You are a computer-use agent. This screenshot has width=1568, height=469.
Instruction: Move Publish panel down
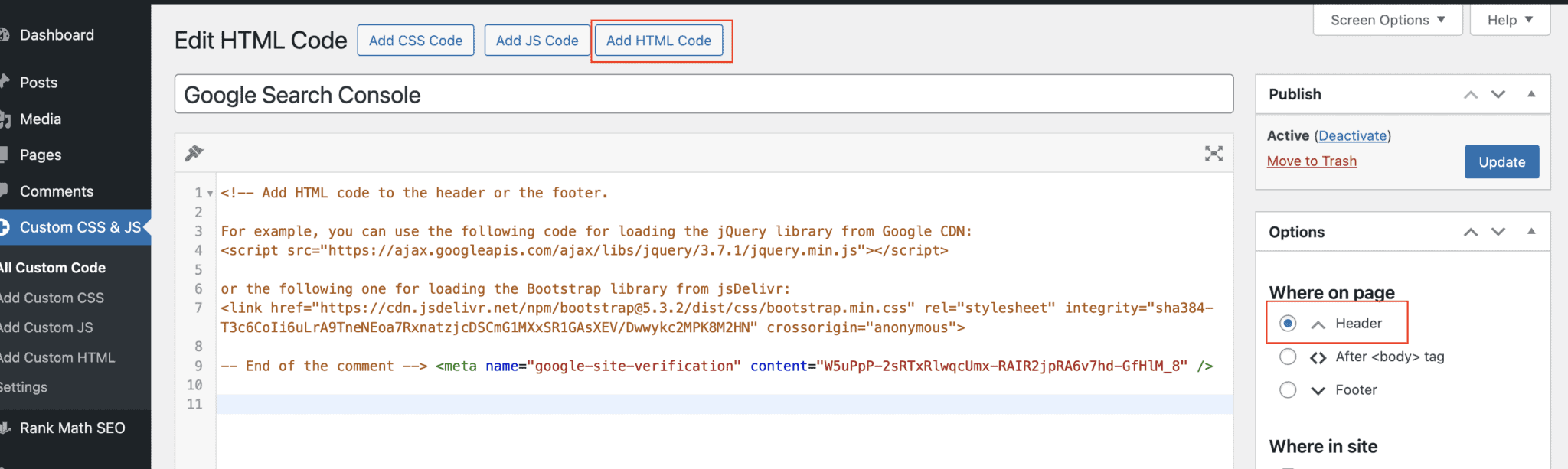(1498, 95)
